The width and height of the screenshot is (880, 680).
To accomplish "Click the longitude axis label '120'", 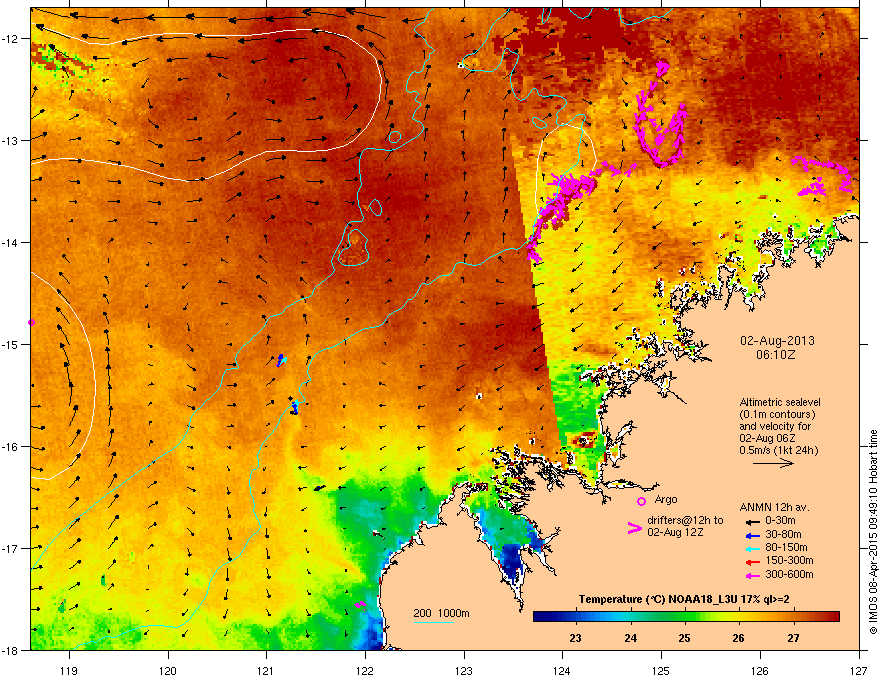I will tap(168, 671).
